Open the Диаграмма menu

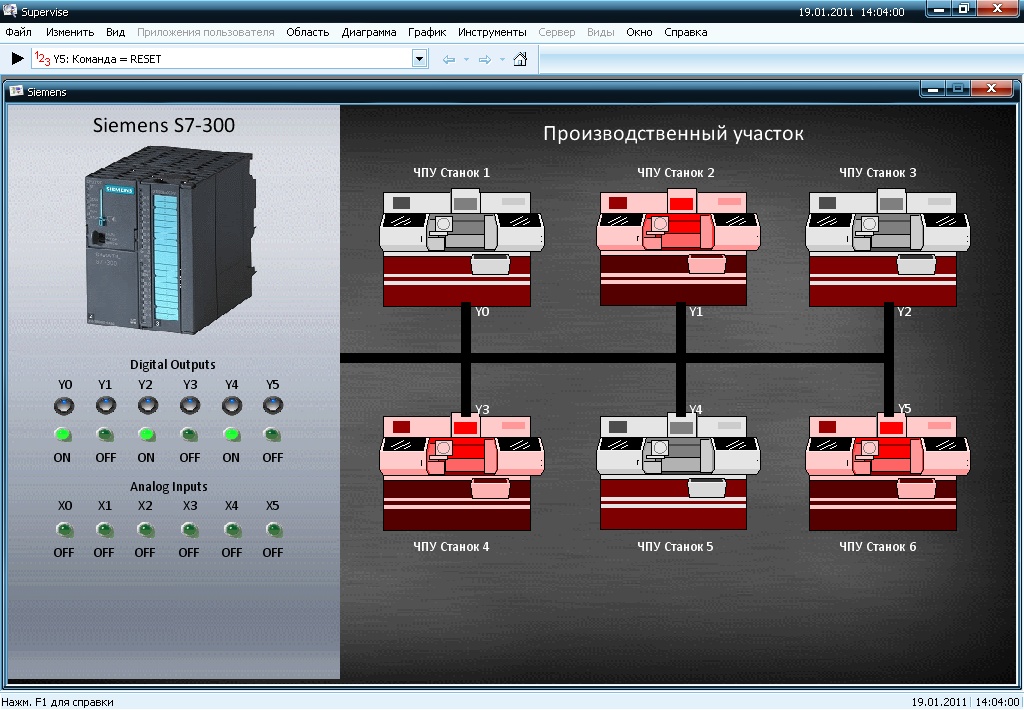click(369, 32)
